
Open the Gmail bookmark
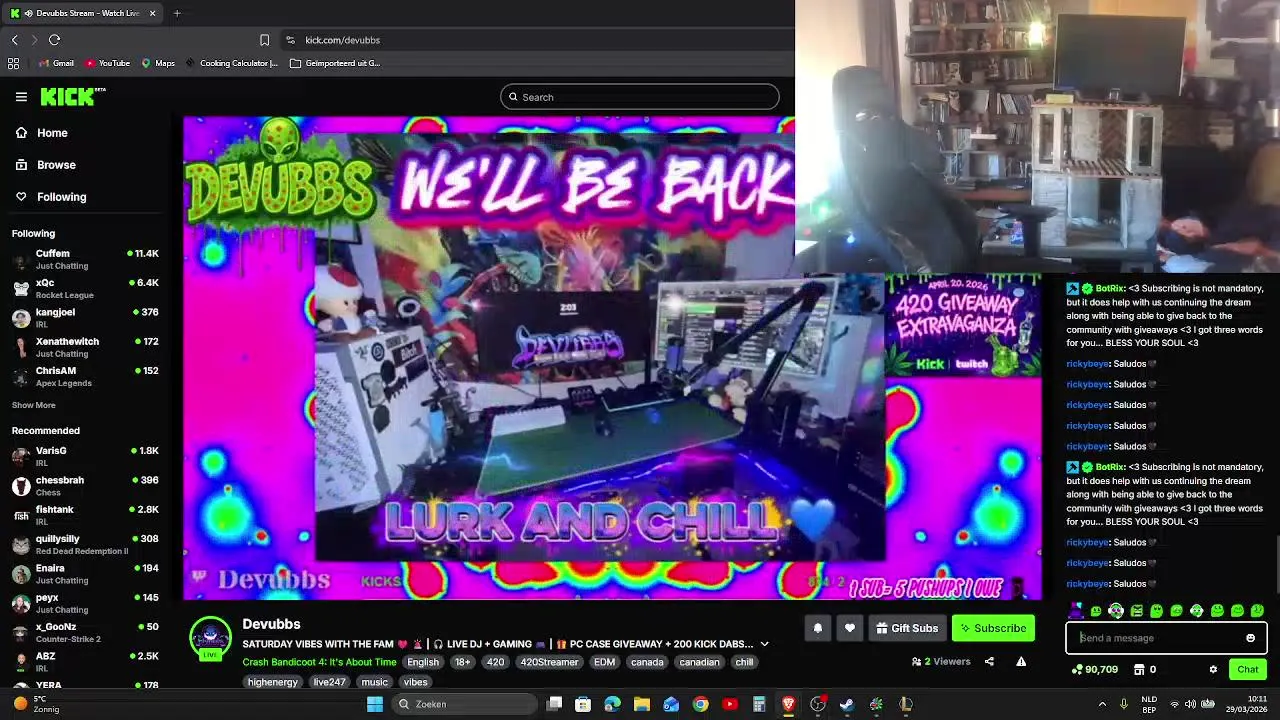tap(56, 63)
